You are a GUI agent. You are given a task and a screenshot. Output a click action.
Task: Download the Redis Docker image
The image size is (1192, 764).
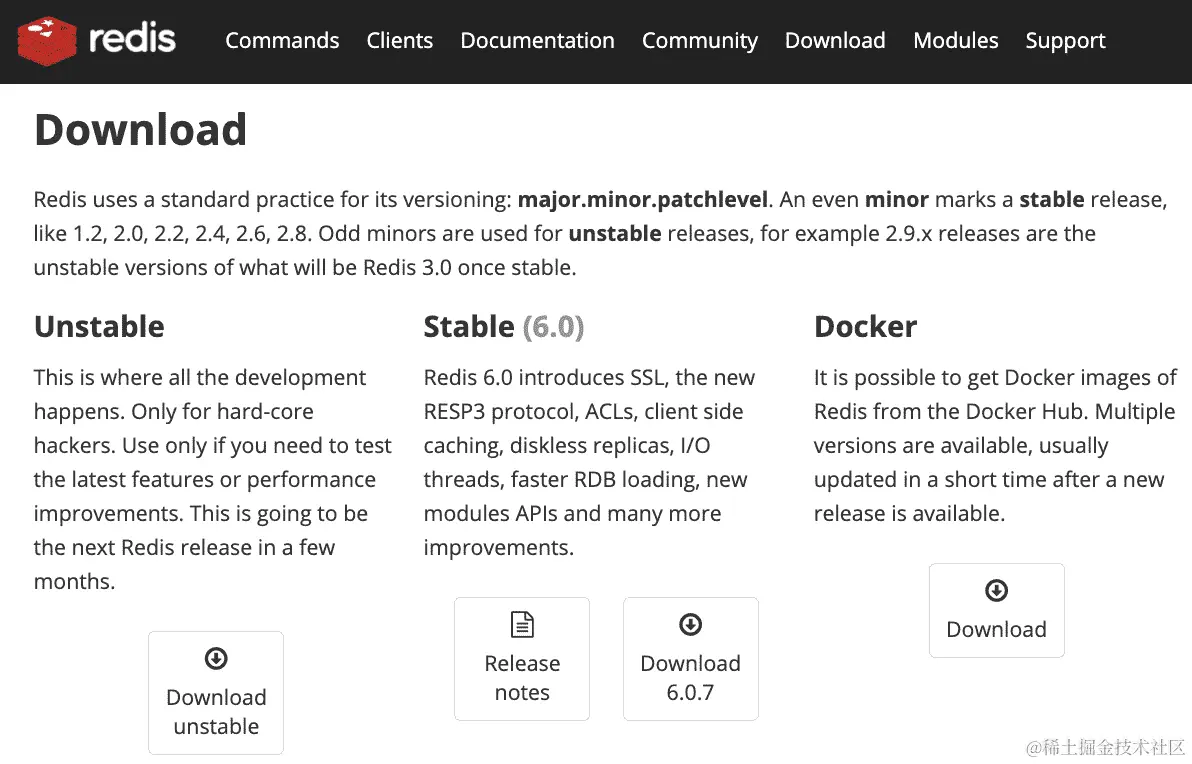point(996,610)
